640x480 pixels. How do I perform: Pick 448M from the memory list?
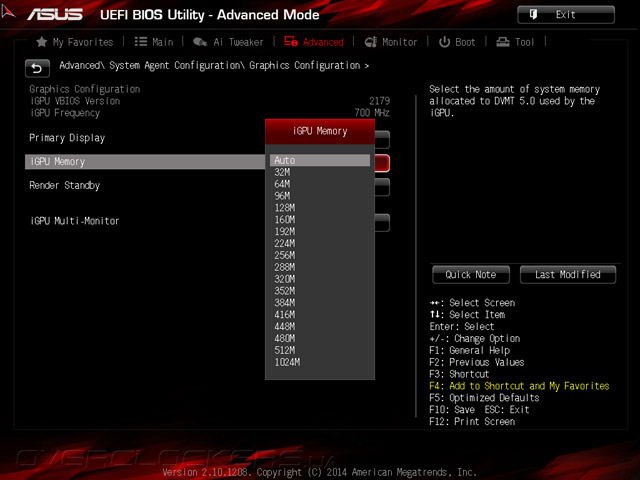coord(284,327)
